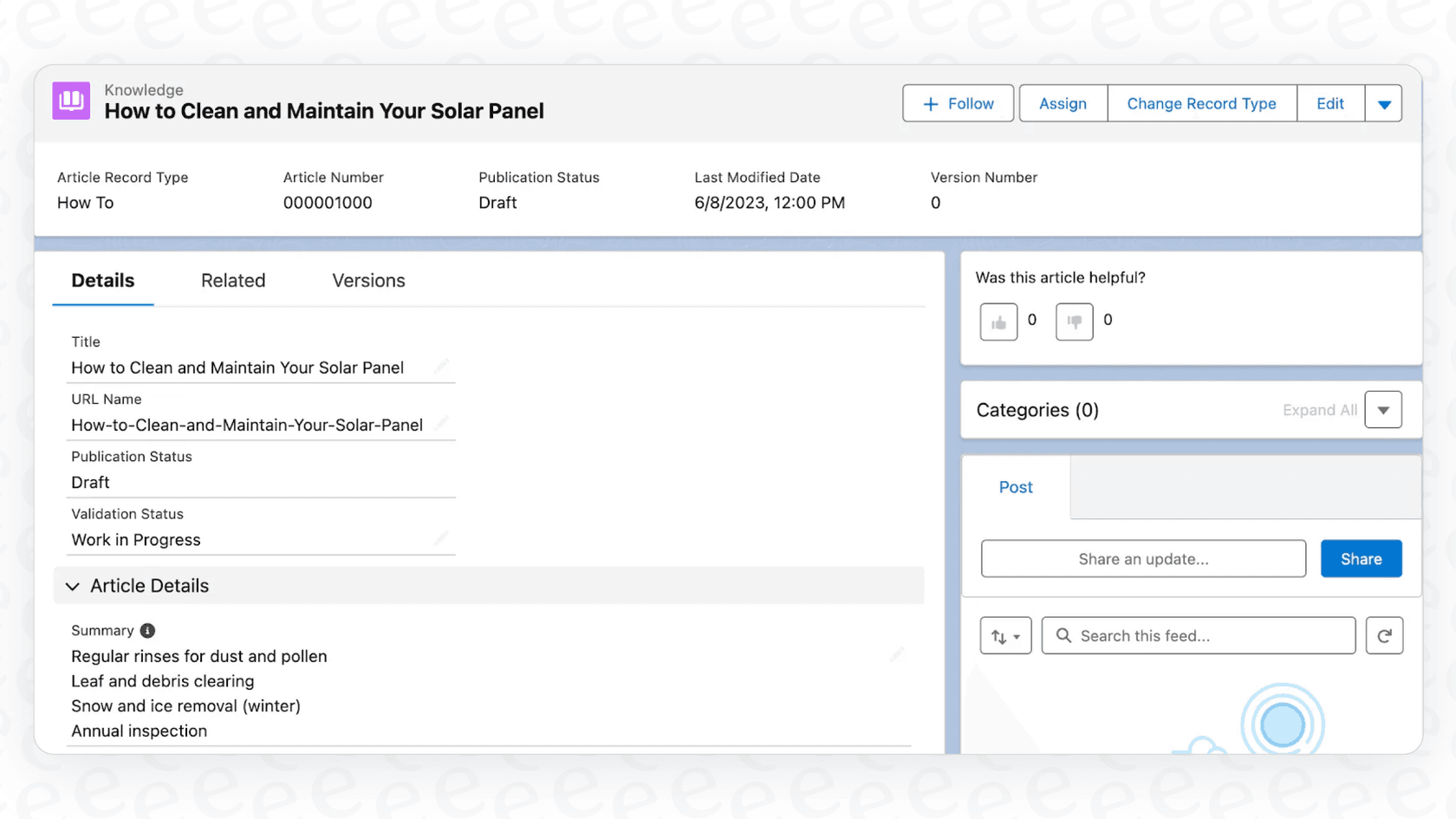Click the Change Record Type button

click(1201, 103)
